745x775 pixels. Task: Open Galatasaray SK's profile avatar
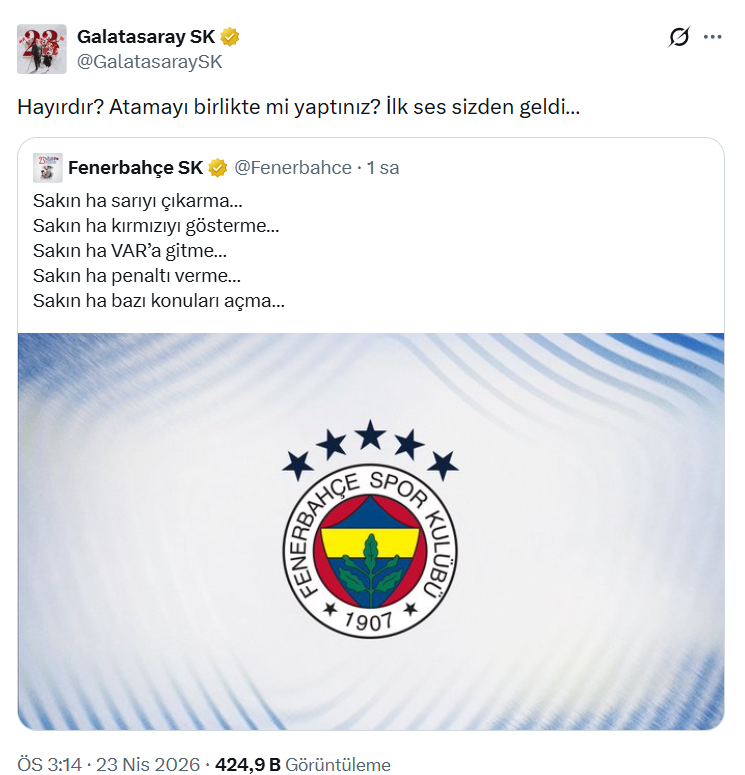(42, 49)
